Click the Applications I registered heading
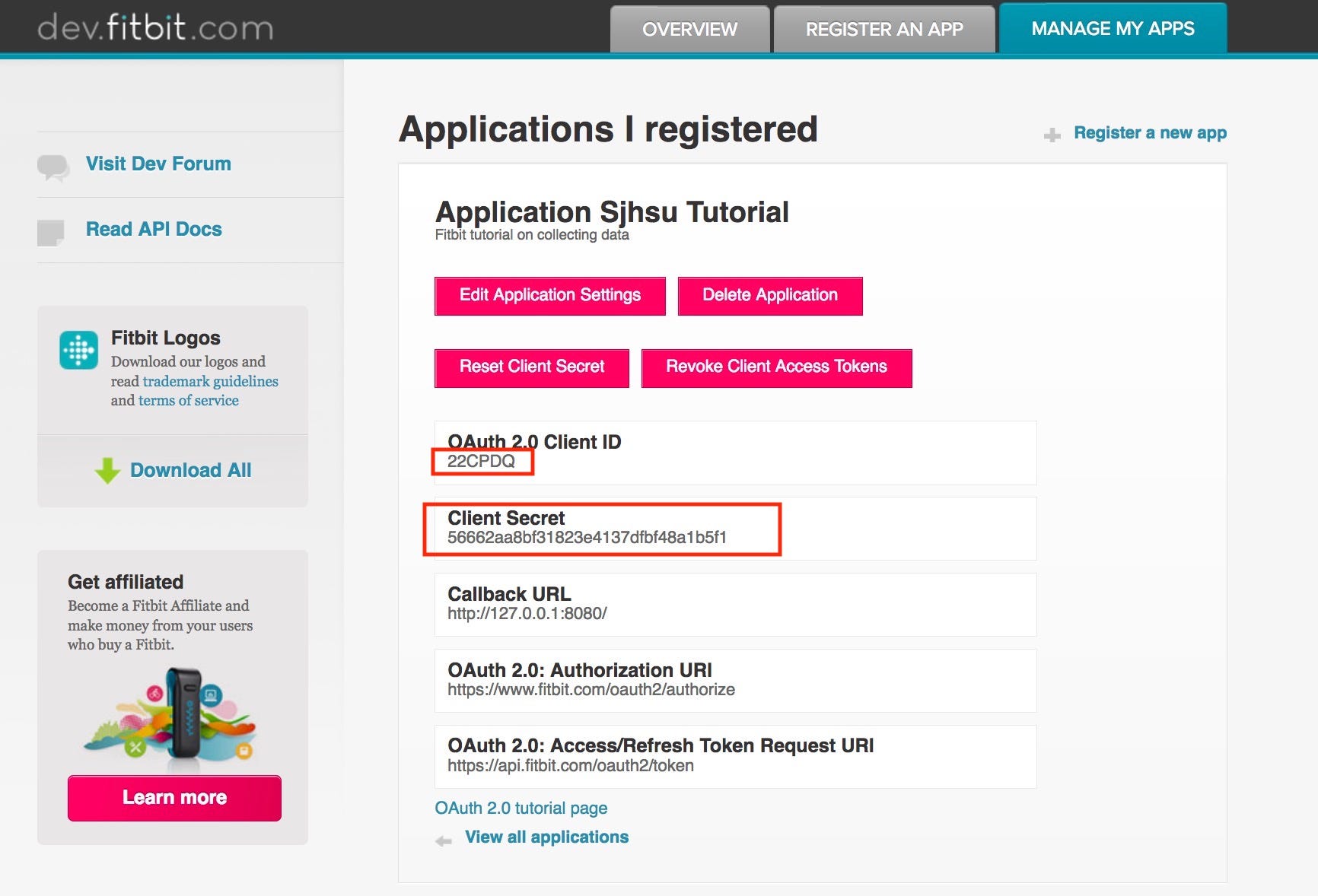The width and height of the screenshot is (1318, 896). pos(608,129)
